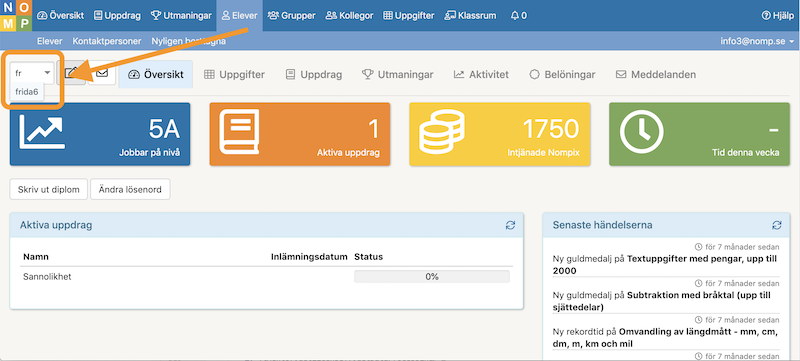This screenshot has width=800, height=361.
Task: Expand the info3@nomp.se account menu
Action: [x=757, y=41]
